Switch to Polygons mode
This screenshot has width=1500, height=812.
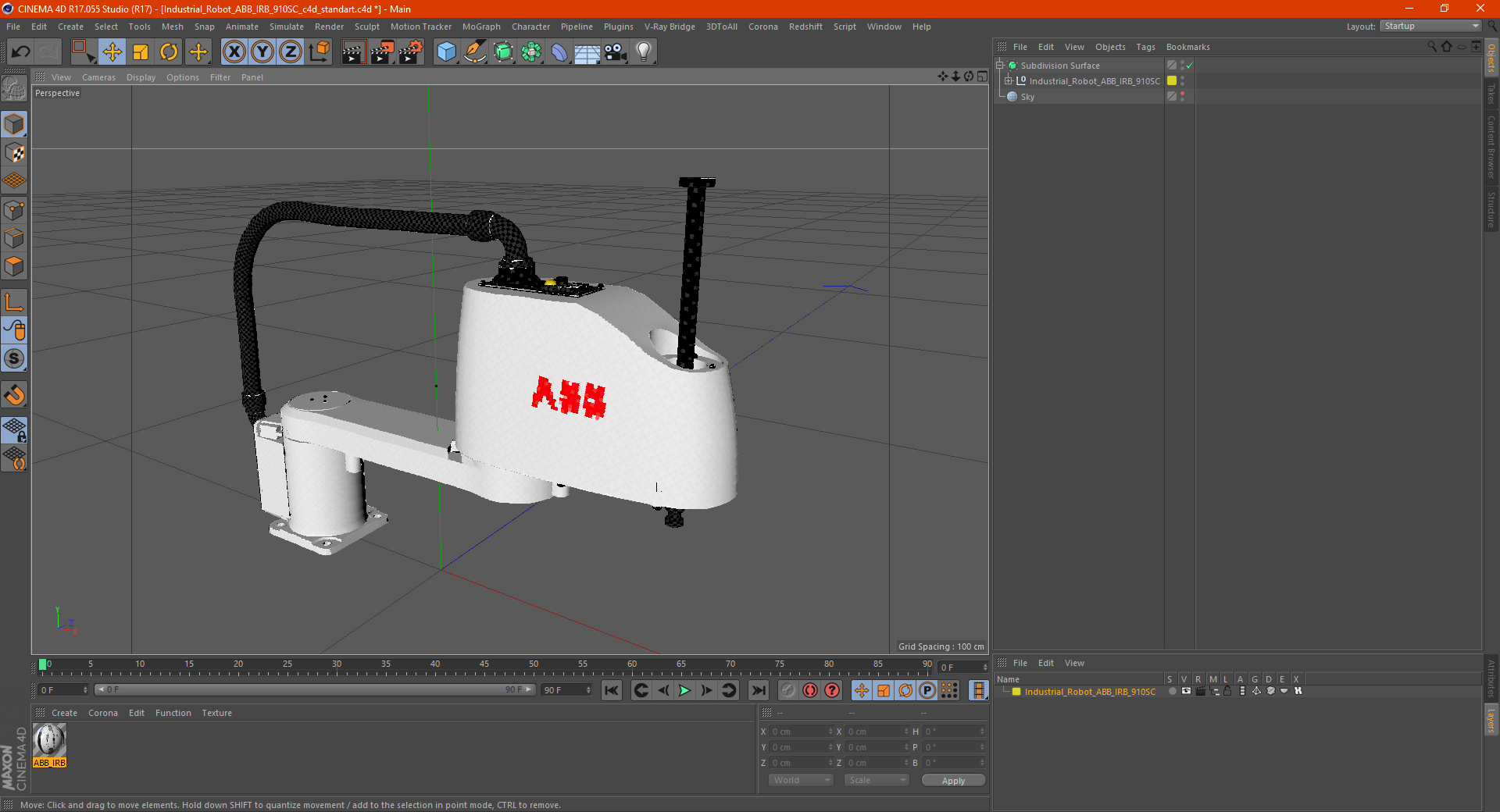(14, 266)
